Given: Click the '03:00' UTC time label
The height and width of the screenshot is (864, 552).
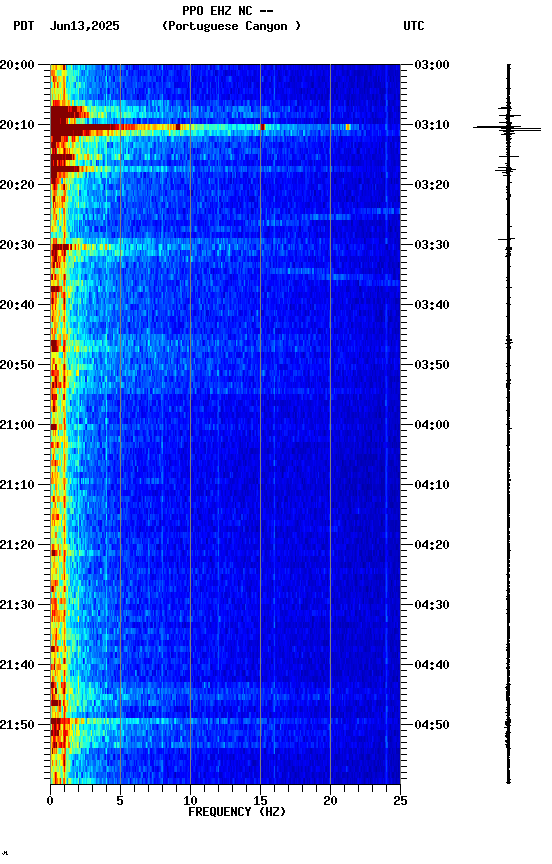Looking at the screenshot, I should 432,65.
